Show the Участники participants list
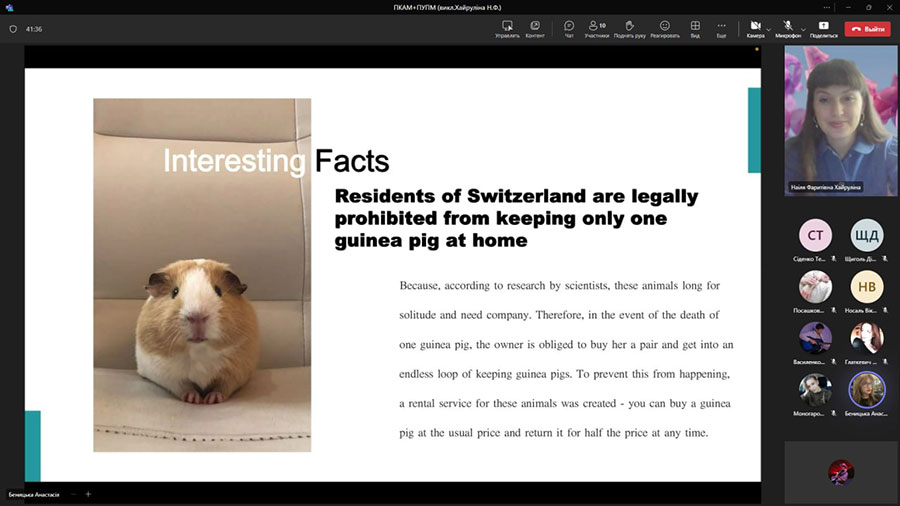Image resolution: width=900 pixels, height=506 pixels. click(x=597, y=27)
